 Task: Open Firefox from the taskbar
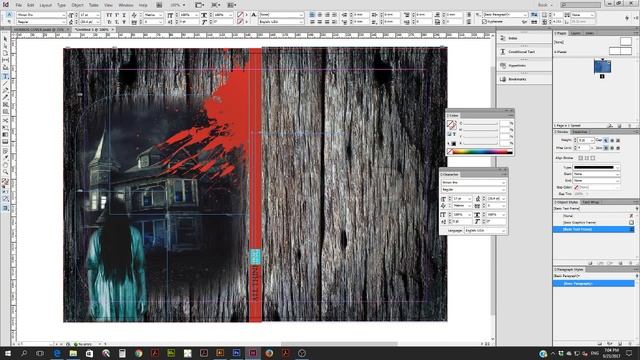pyautogui.click(x=269, y=353)
